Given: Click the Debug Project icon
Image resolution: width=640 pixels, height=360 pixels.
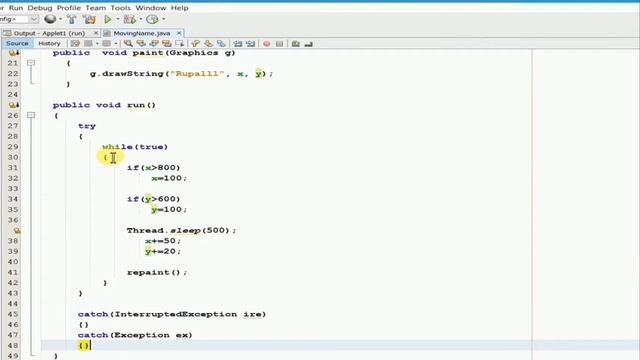Looking at the screenshot, I should (130, 19).
